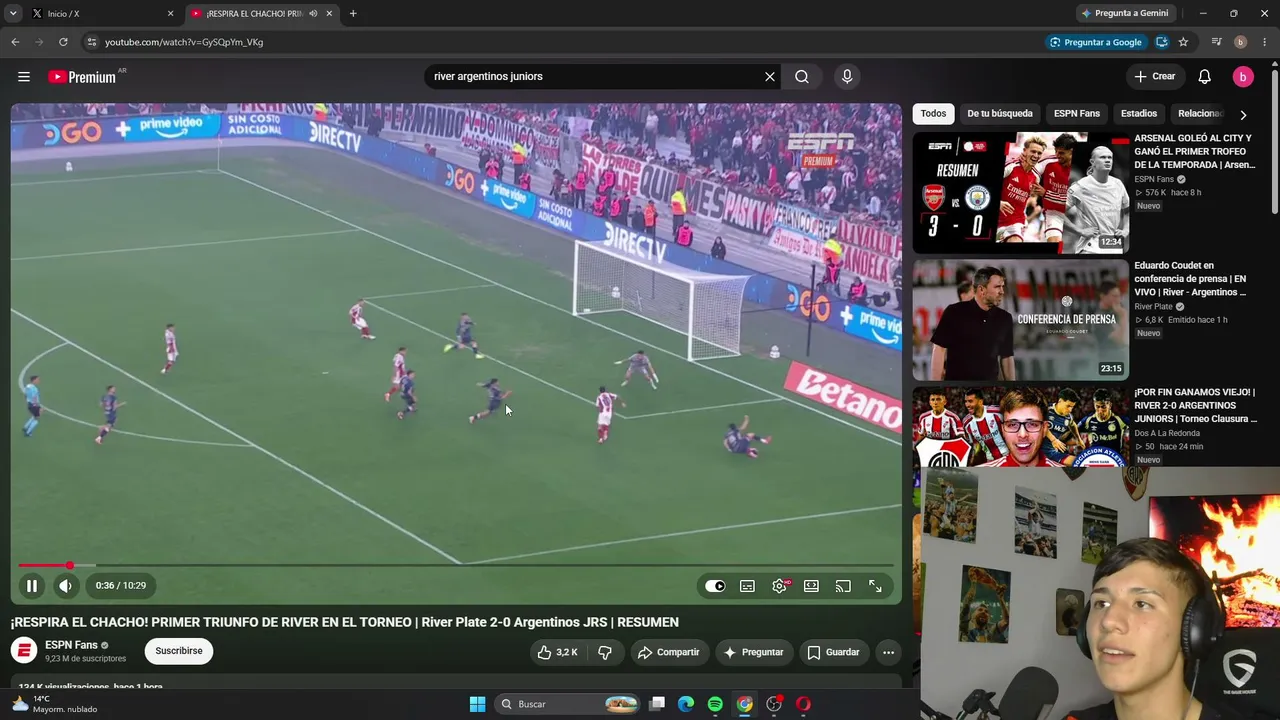The height and width of the screenshot is (720, 1280).
Task: Open the player settings gear
Action: [779, 586]
